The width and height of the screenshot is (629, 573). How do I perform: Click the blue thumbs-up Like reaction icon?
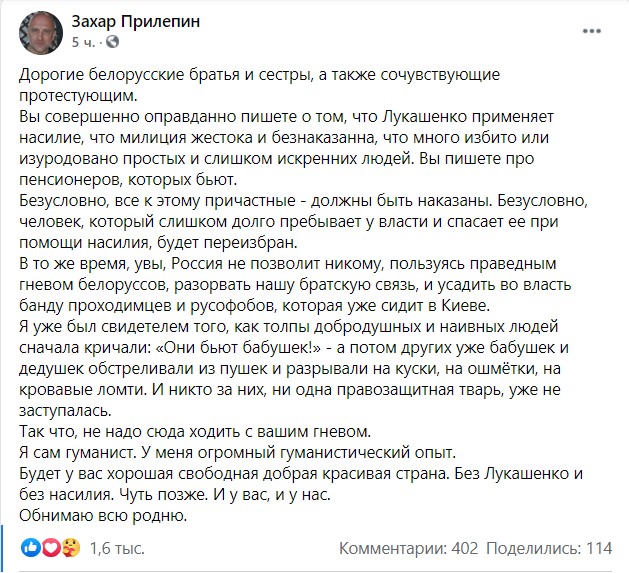tap(31, 548)
